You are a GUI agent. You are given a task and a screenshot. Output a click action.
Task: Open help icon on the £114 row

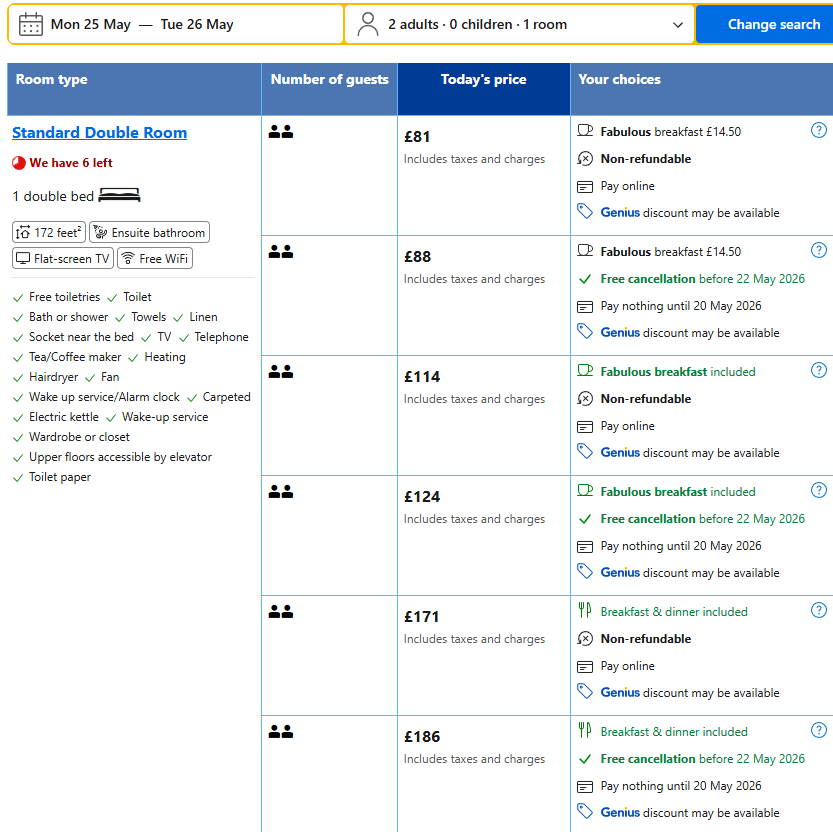click(818, 370)
